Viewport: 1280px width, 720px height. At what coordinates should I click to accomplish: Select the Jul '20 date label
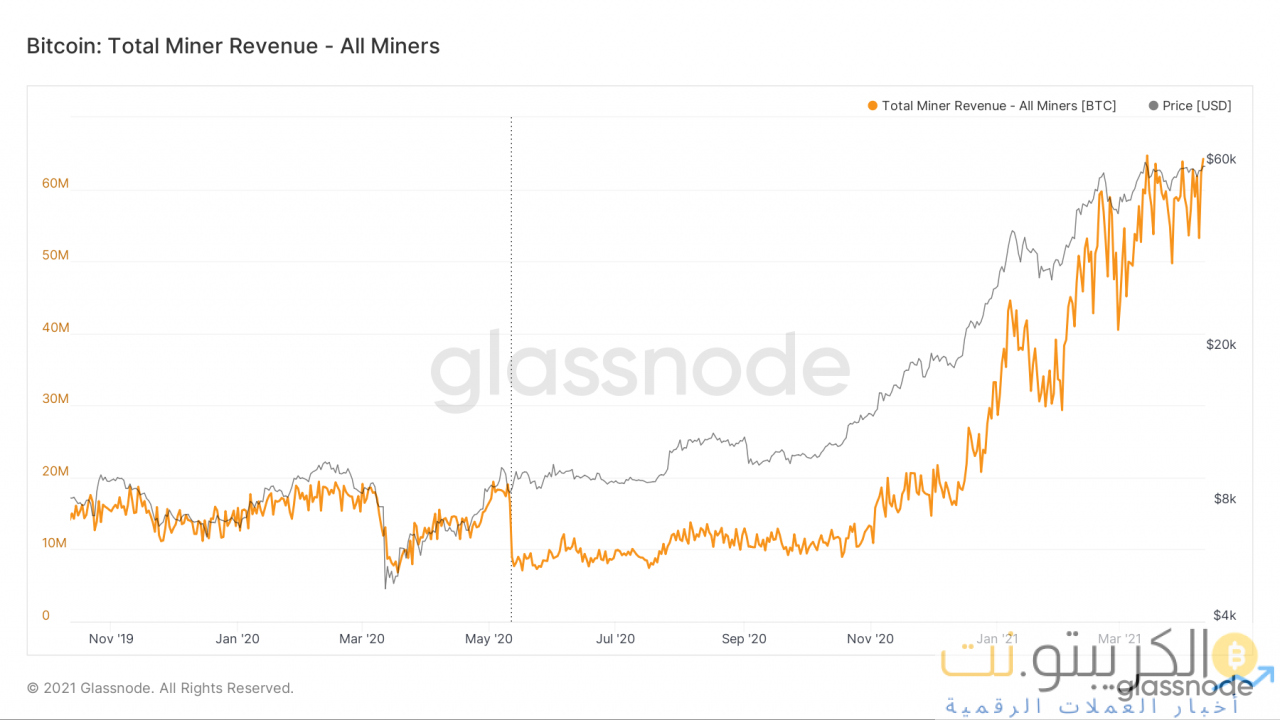tap(615, 638)
